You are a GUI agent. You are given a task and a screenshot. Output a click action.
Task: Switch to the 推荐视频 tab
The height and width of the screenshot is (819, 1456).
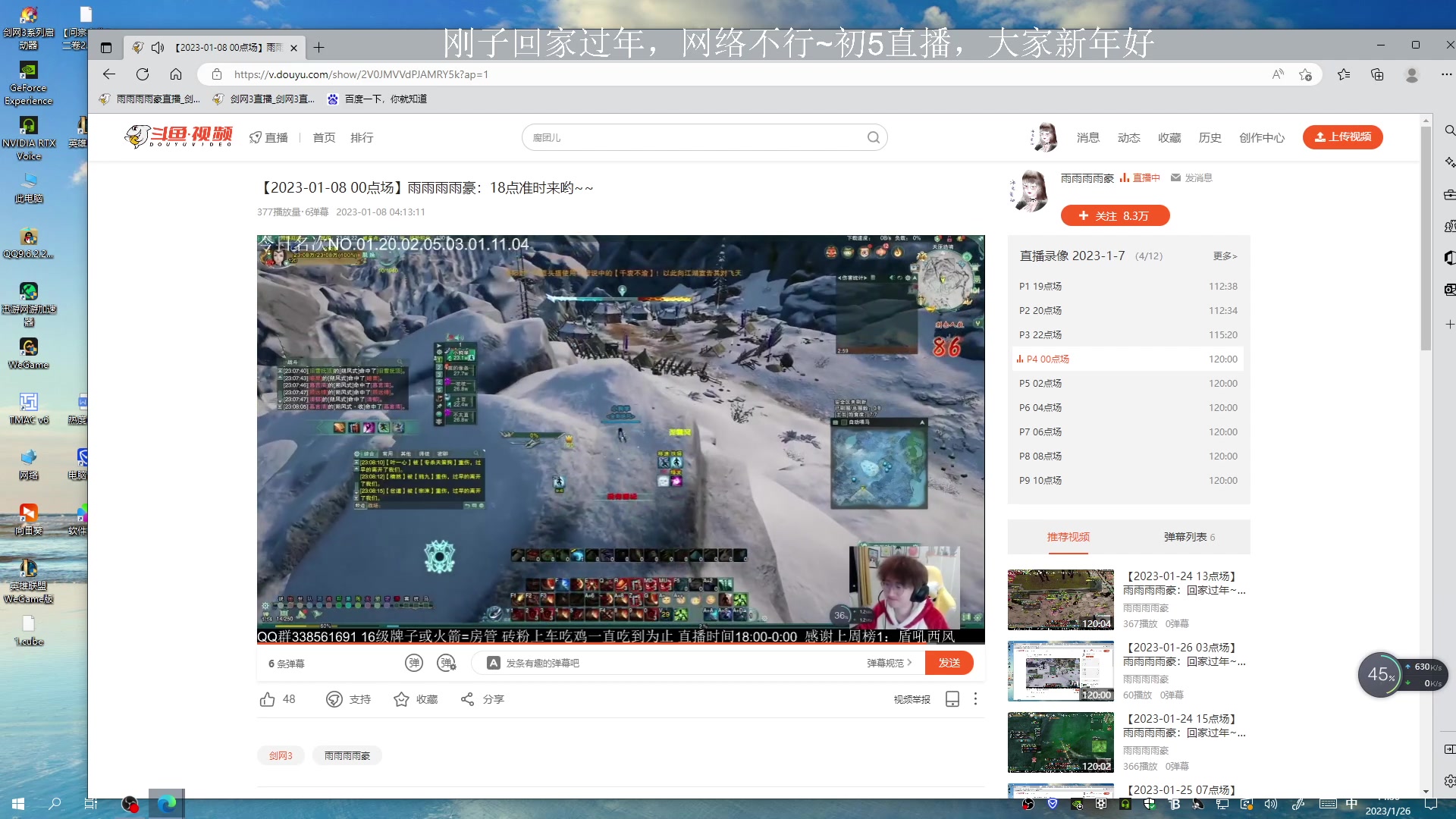click(x=1068, y=537)
